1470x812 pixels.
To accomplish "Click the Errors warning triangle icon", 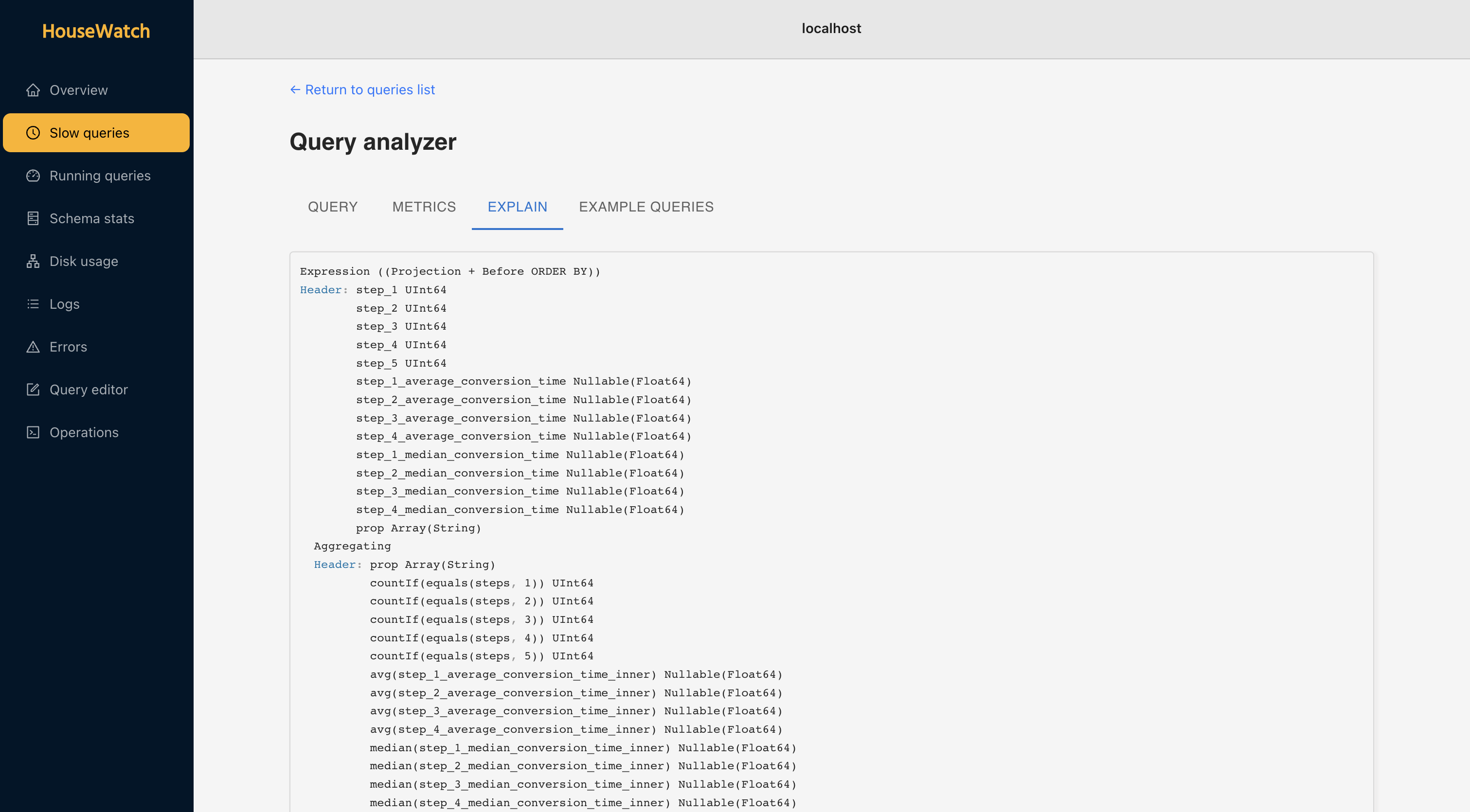I will (x=33, y=347).
